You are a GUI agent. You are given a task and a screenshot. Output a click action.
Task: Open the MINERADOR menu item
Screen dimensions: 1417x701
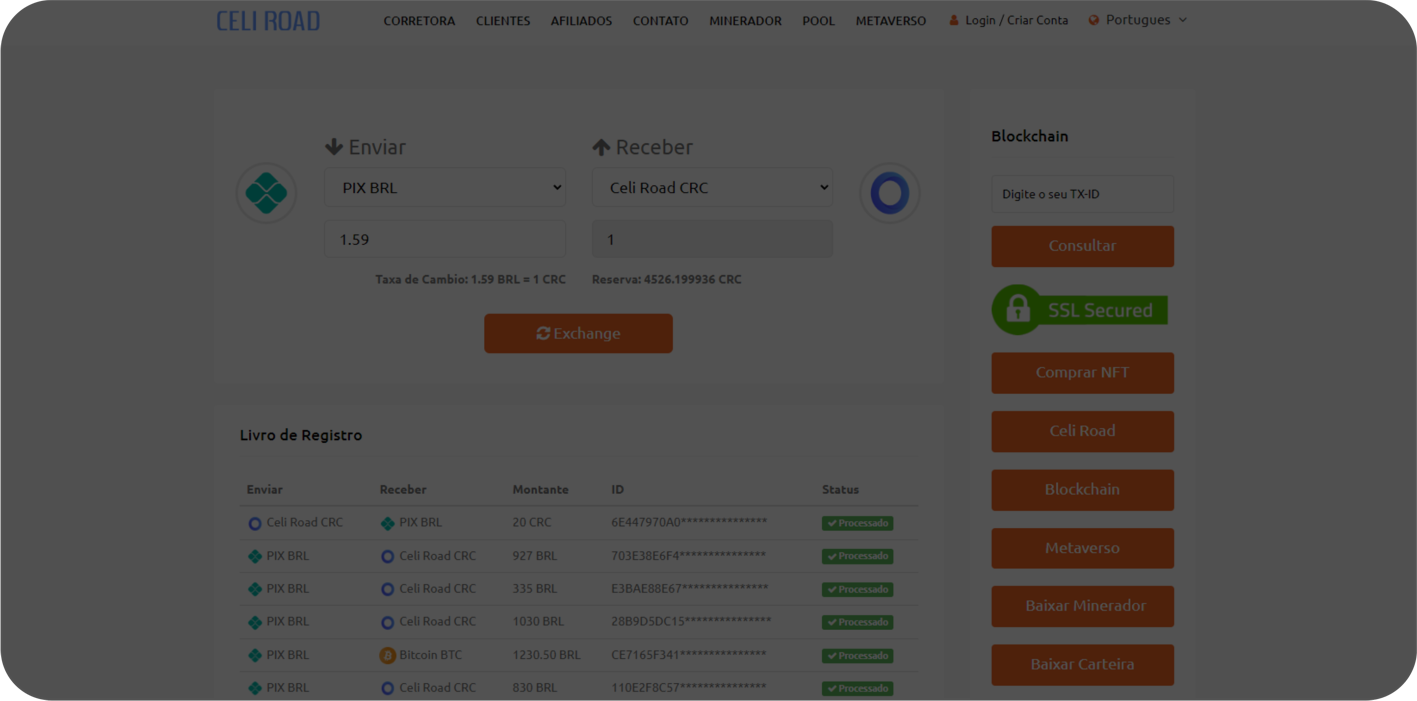[745, 21]
